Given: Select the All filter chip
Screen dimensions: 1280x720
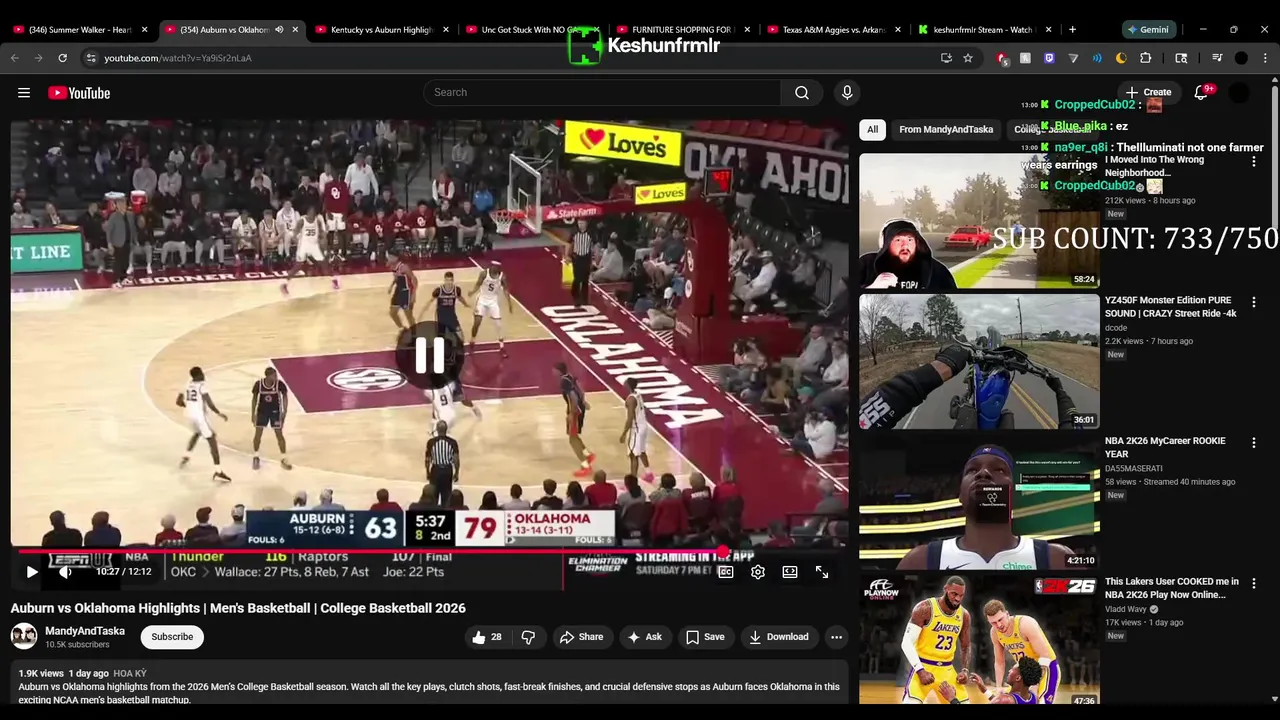Looking at the screenshot, I should (872, 129).
